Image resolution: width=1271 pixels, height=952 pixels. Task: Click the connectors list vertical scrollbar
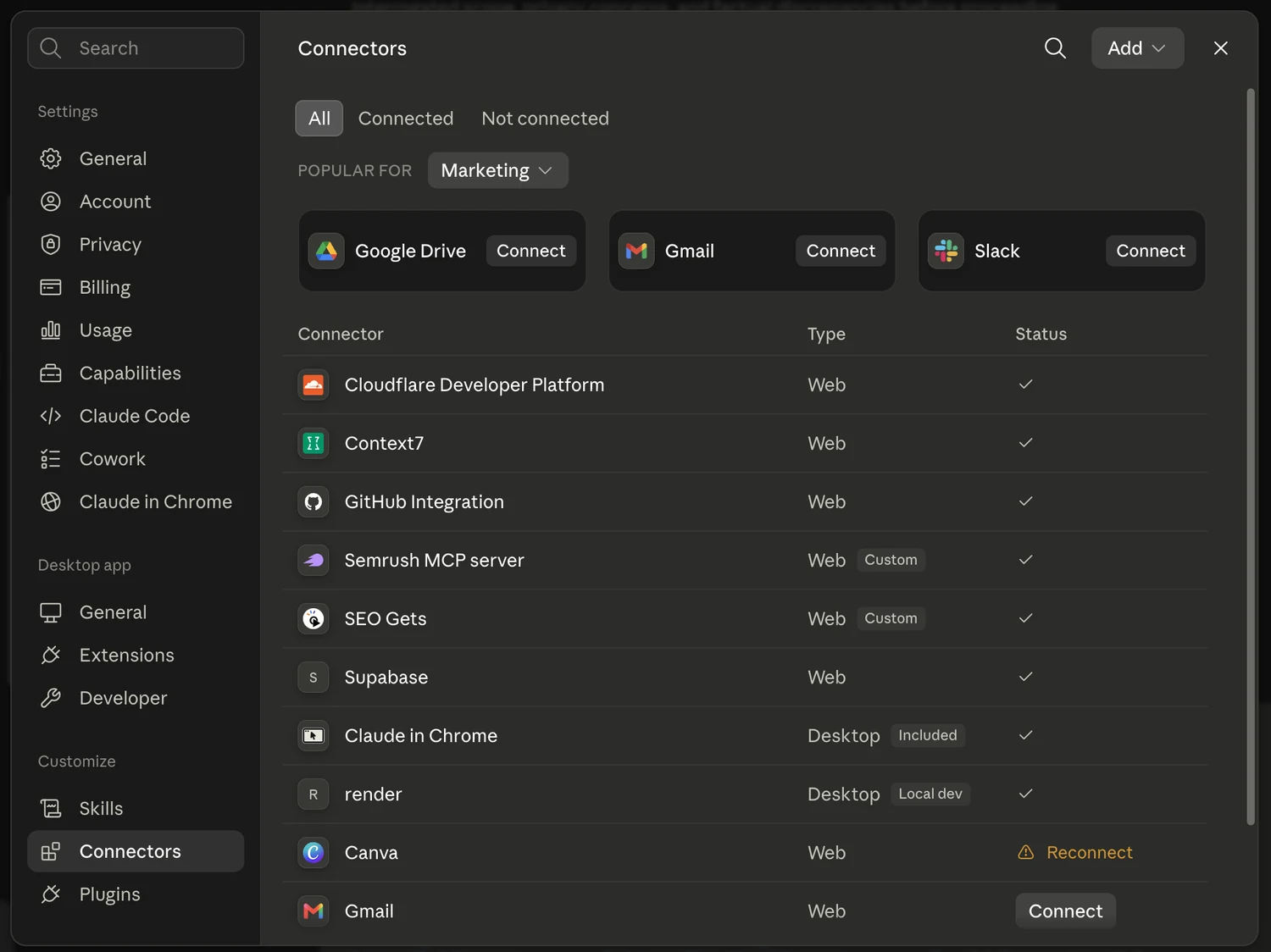click(1251, 457)
